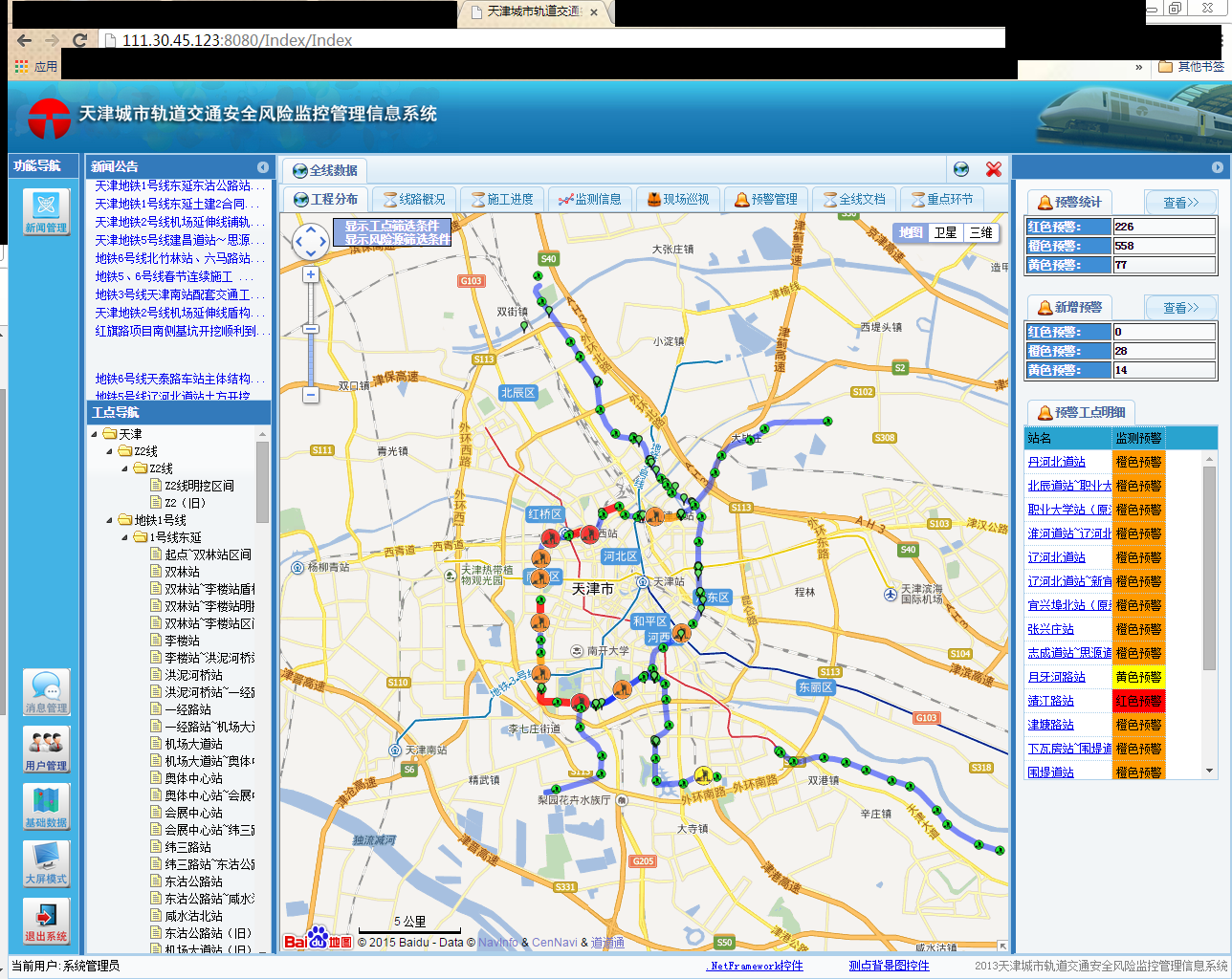Screen dimensions: 1232x979
Task: Click 显示工点筛选条件 on the map
Action: (x=391, y=227)
